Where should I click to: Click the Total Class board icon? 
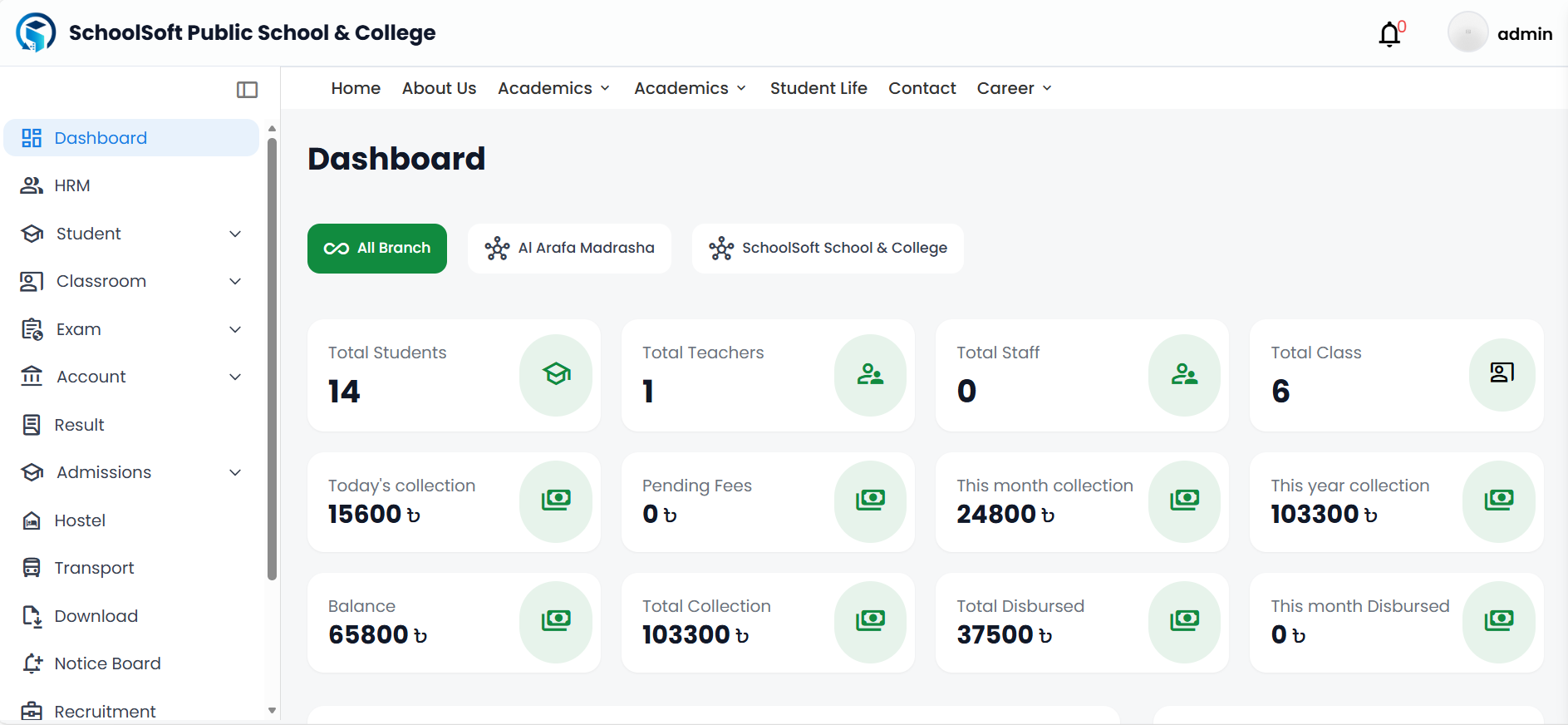click(x=1501, y=373)
